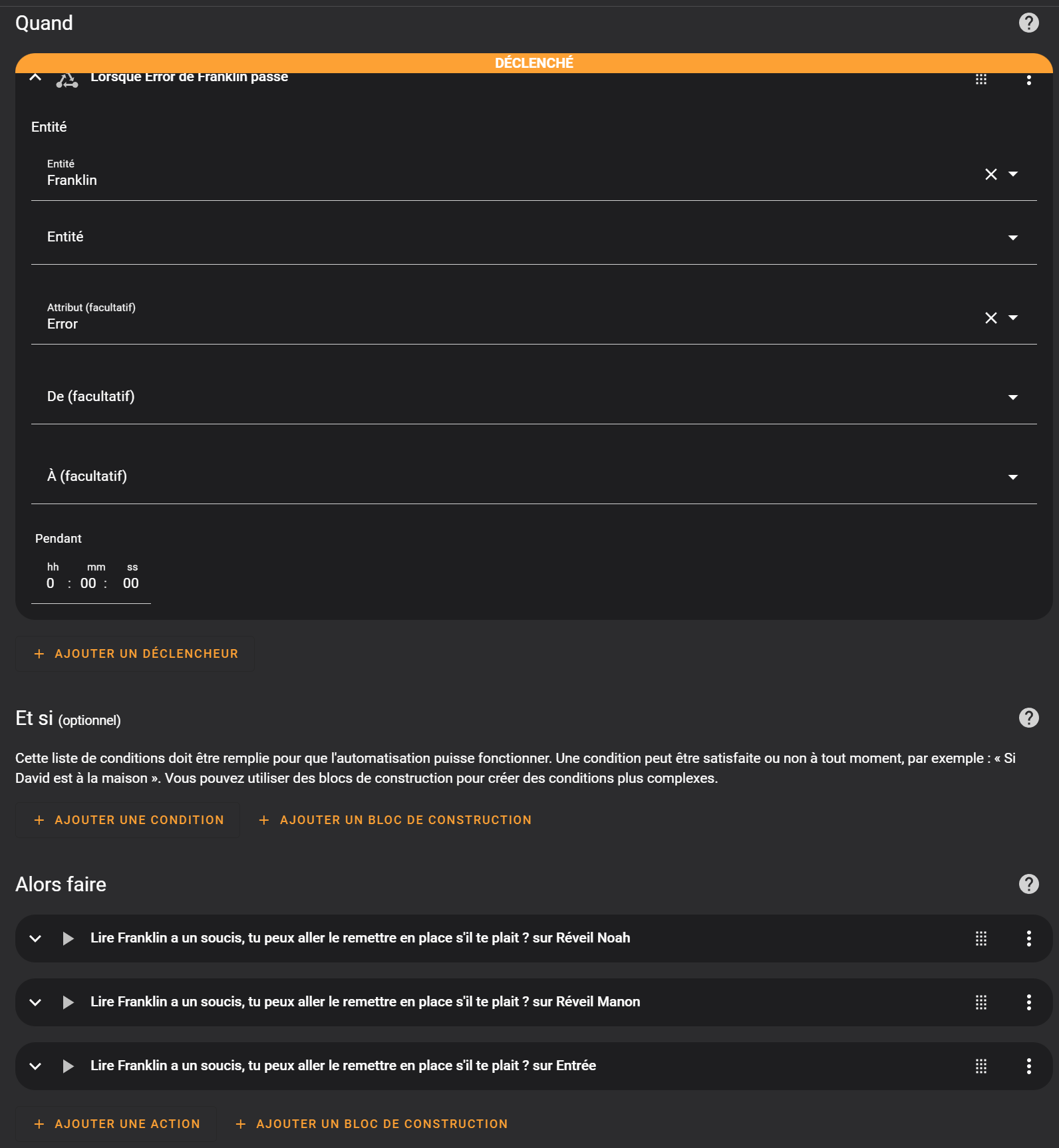Expand the Entrée action row
The height and width of the screenshot is (1148, 1059).
[36, 1066]
